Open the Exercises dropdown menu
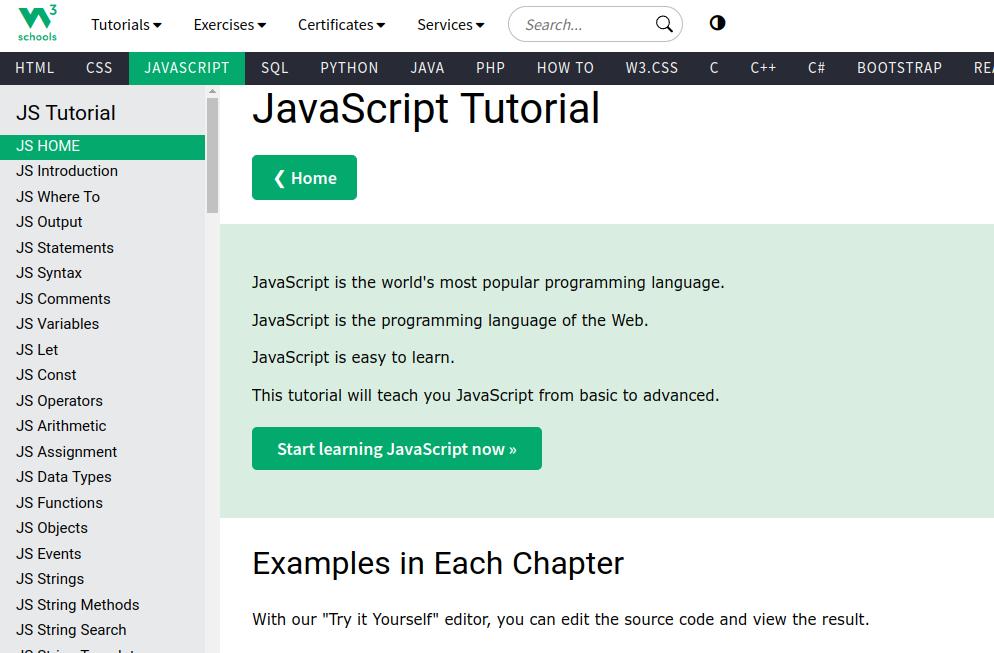 pyautogui.click(x=229, y=25)
